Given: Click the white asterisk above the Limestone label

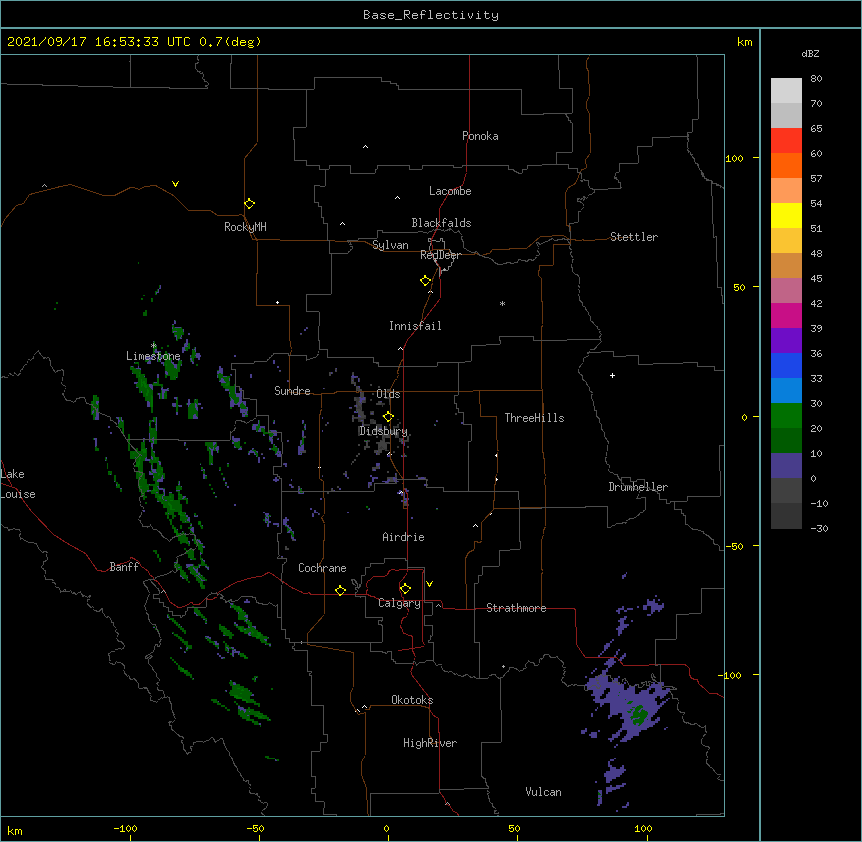Looking at the screenshot, I should point(153,346).
